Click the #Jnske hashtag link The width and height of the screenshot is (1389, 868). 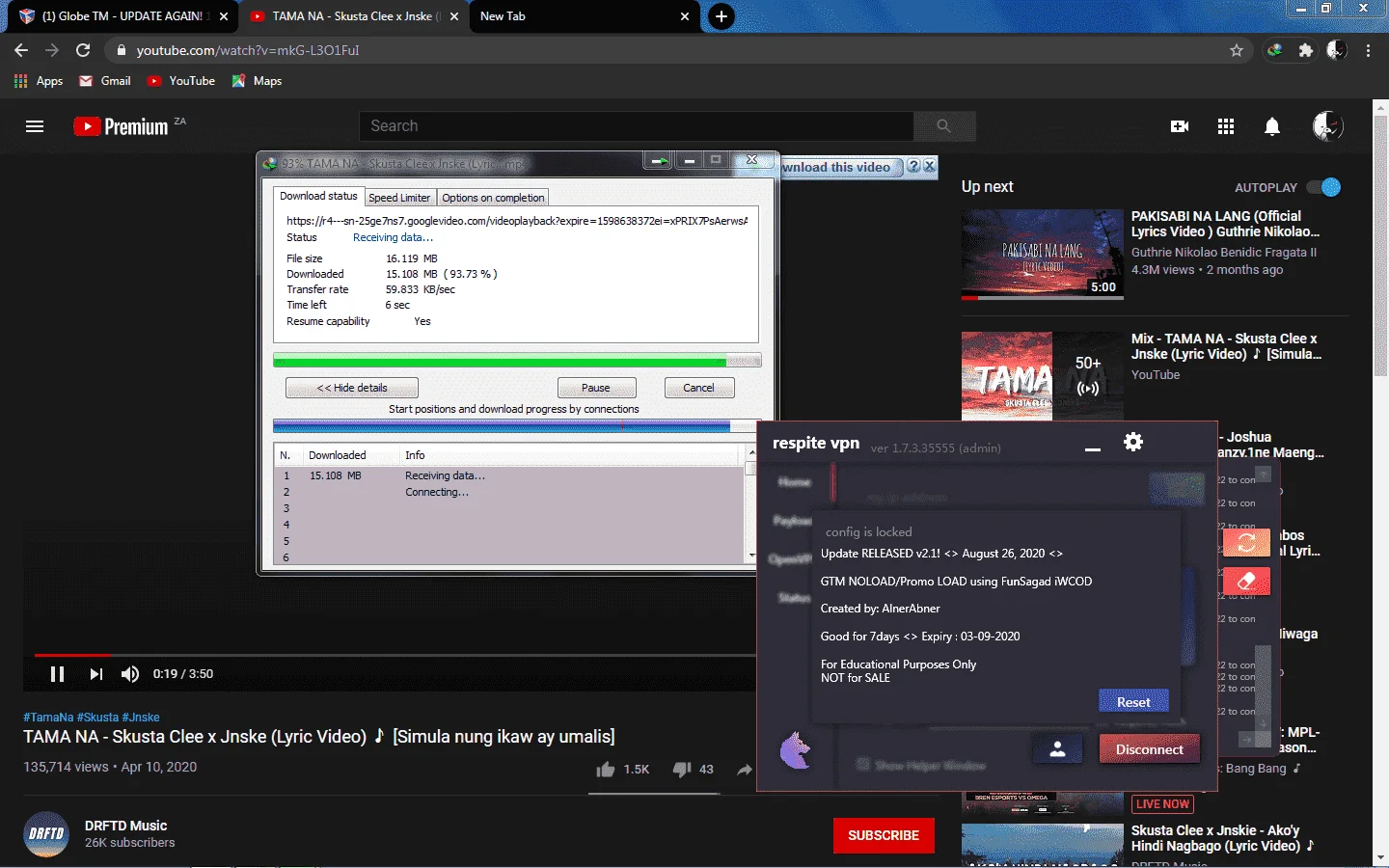pos(141,718)
